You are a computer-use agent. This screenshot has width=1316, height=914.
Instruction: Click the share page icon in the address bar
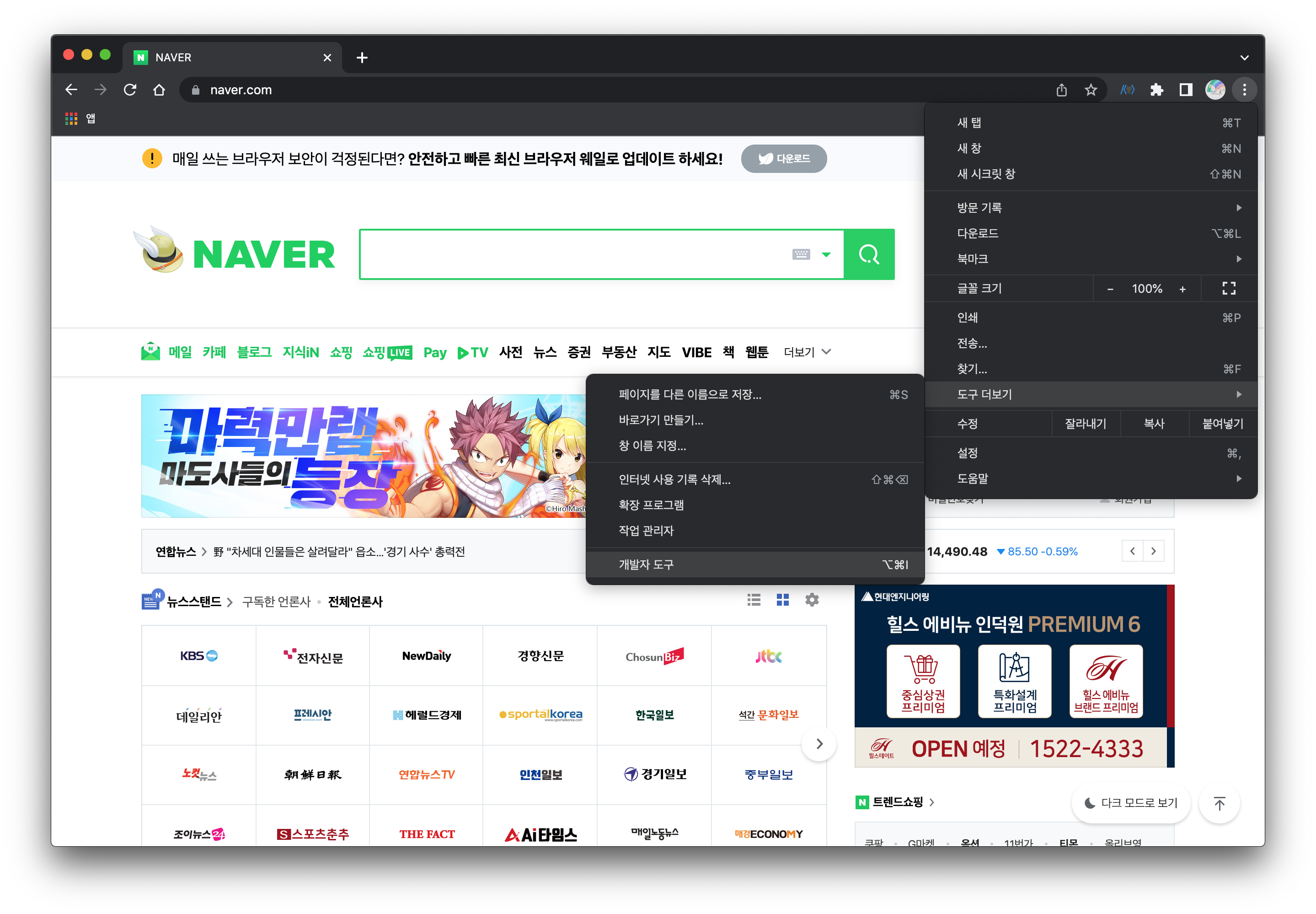coord(1061,90)
